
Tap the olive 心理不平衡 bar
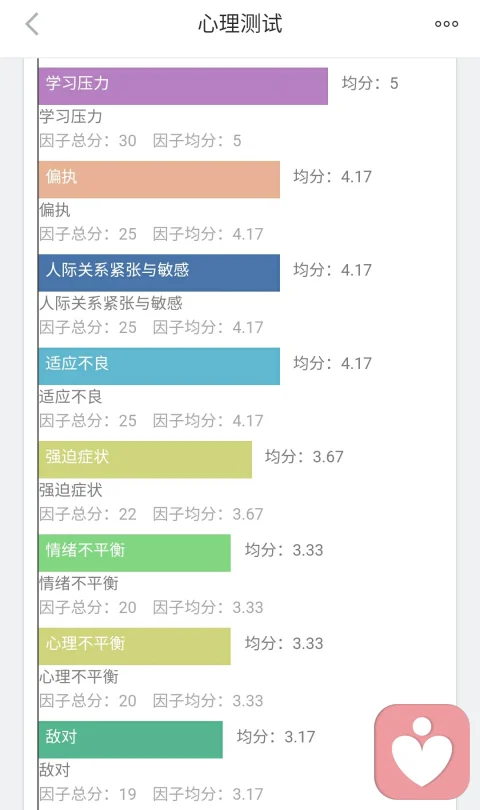(x=134, y=646)
